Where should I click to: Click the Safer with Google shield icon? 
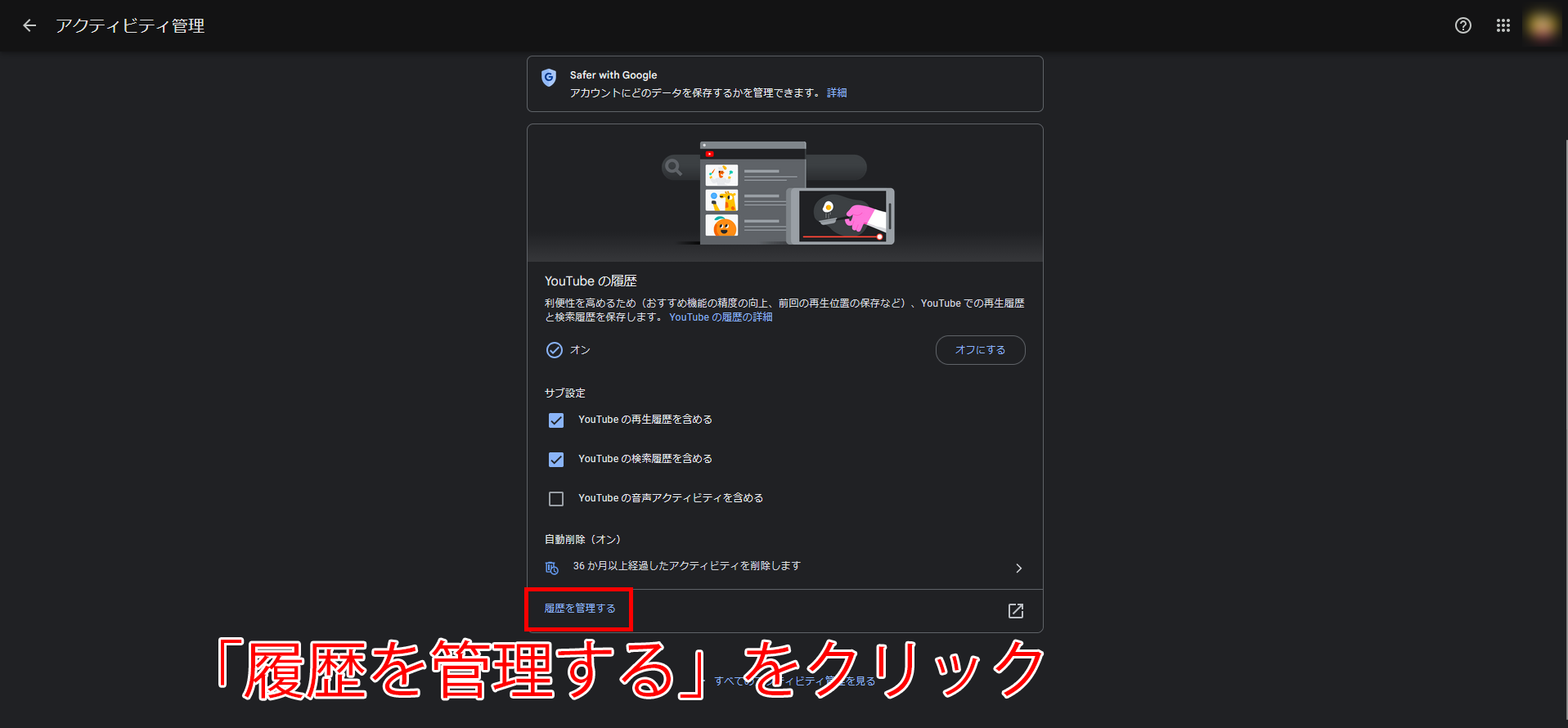point(549,78)
